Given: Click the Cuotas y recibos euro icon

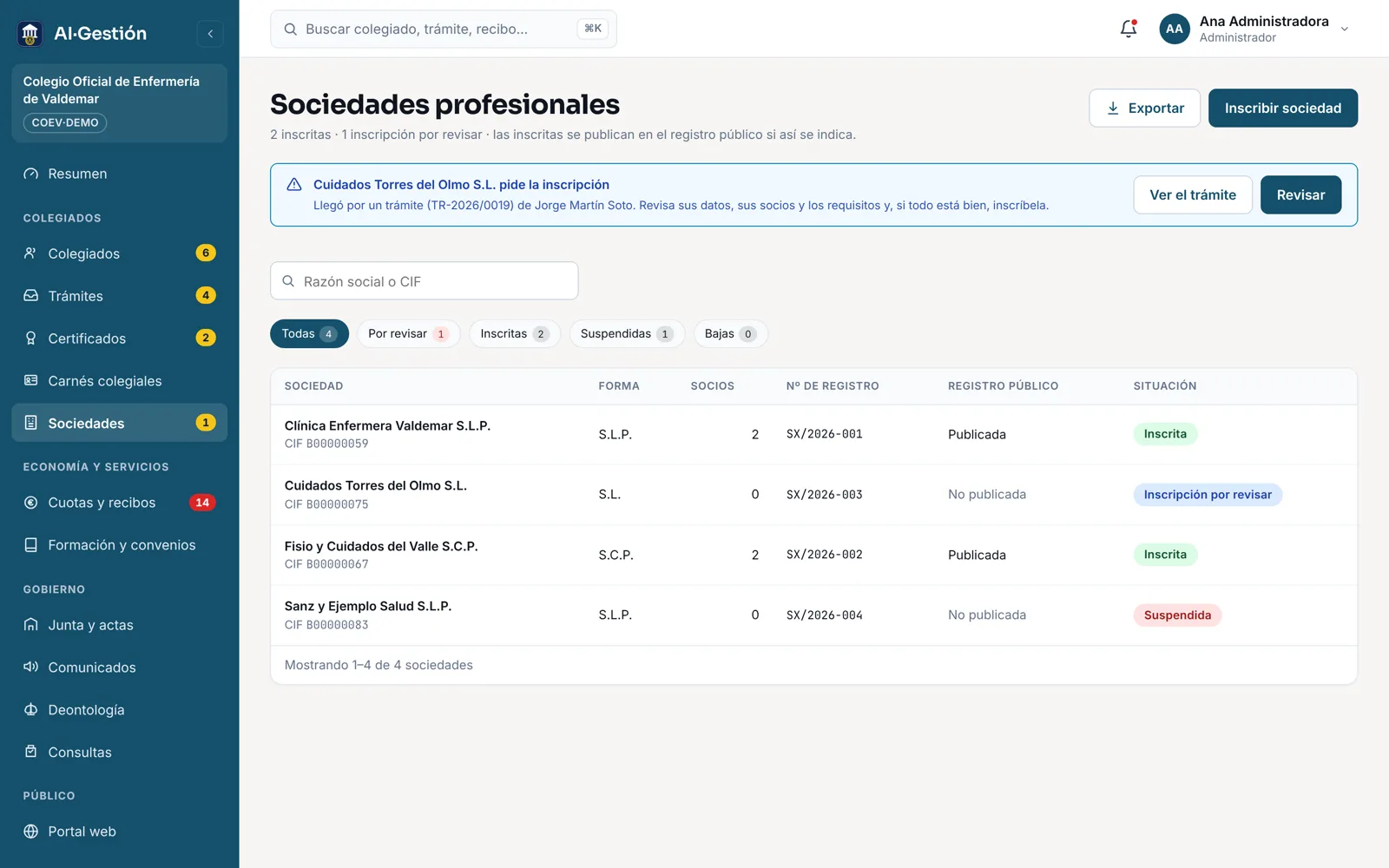Looking at the screenshot, I should click(31, 503).
